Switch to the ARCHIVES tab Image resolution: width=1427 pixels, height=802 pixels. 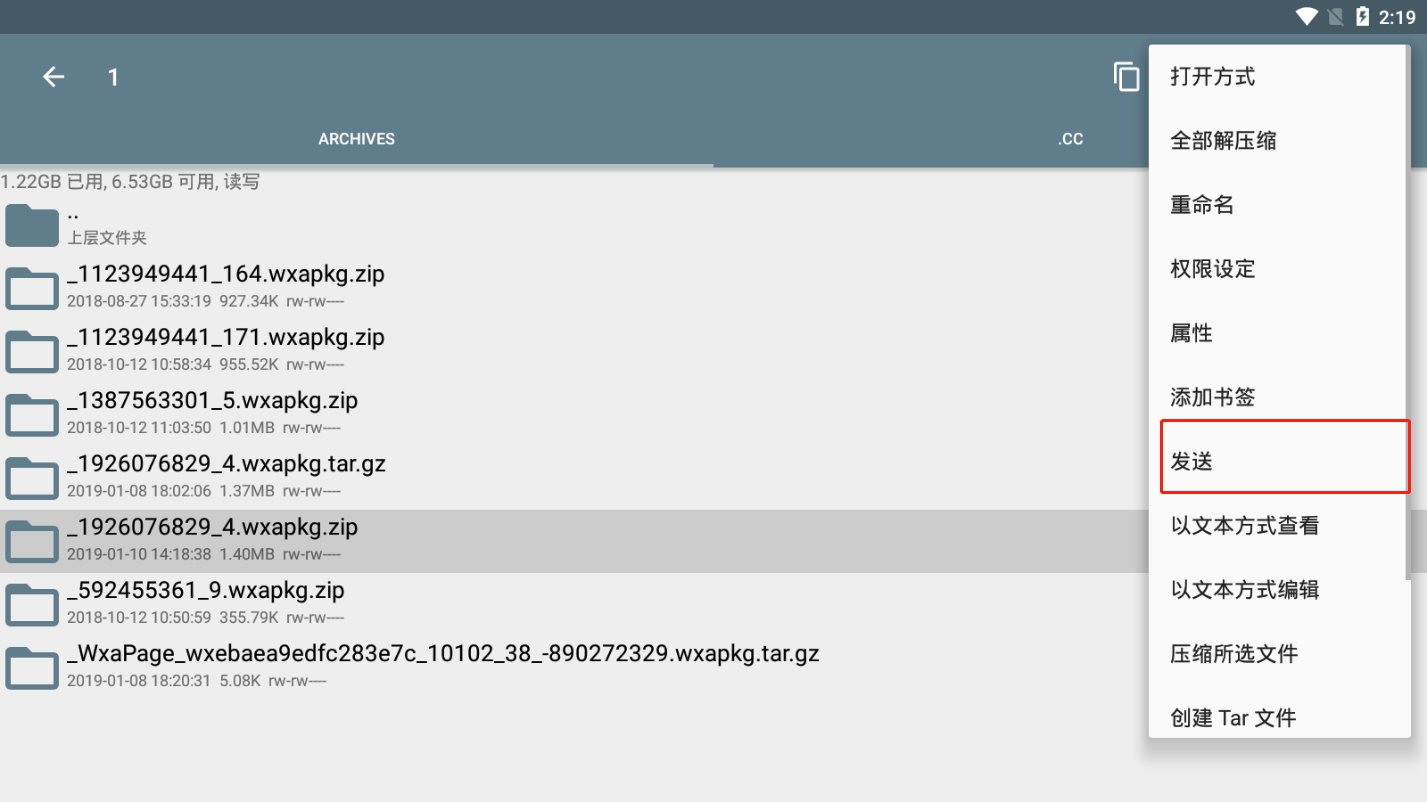click(357, 139)
